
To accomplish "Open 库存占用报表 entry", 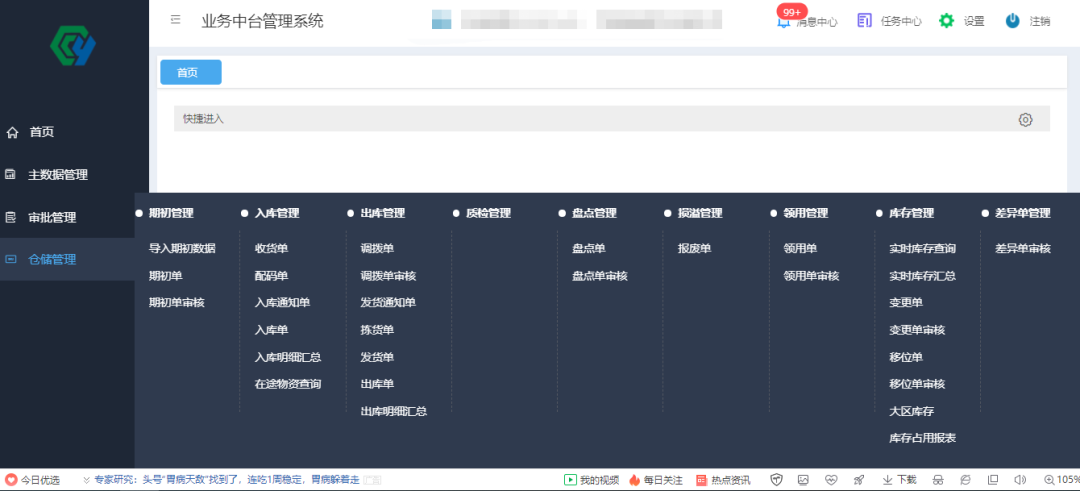I will click(x=923, y=438).
